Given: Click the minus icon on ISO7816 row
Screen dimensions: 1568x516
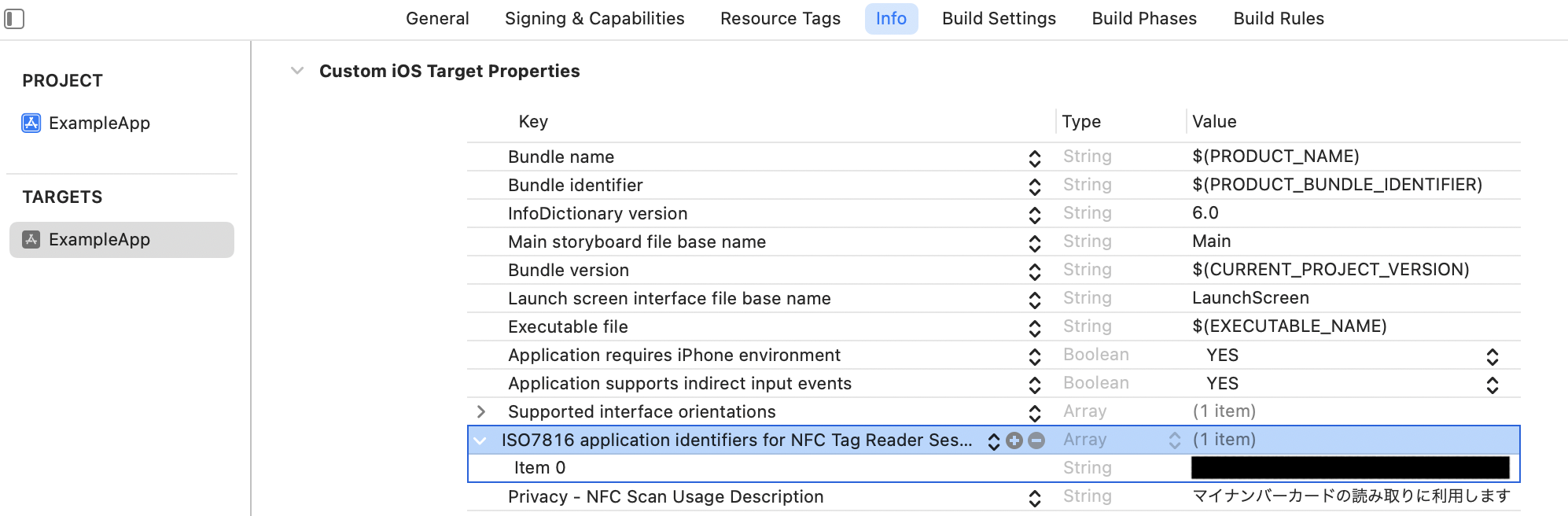Looking at the screenshot, I should click(1036, 440).
